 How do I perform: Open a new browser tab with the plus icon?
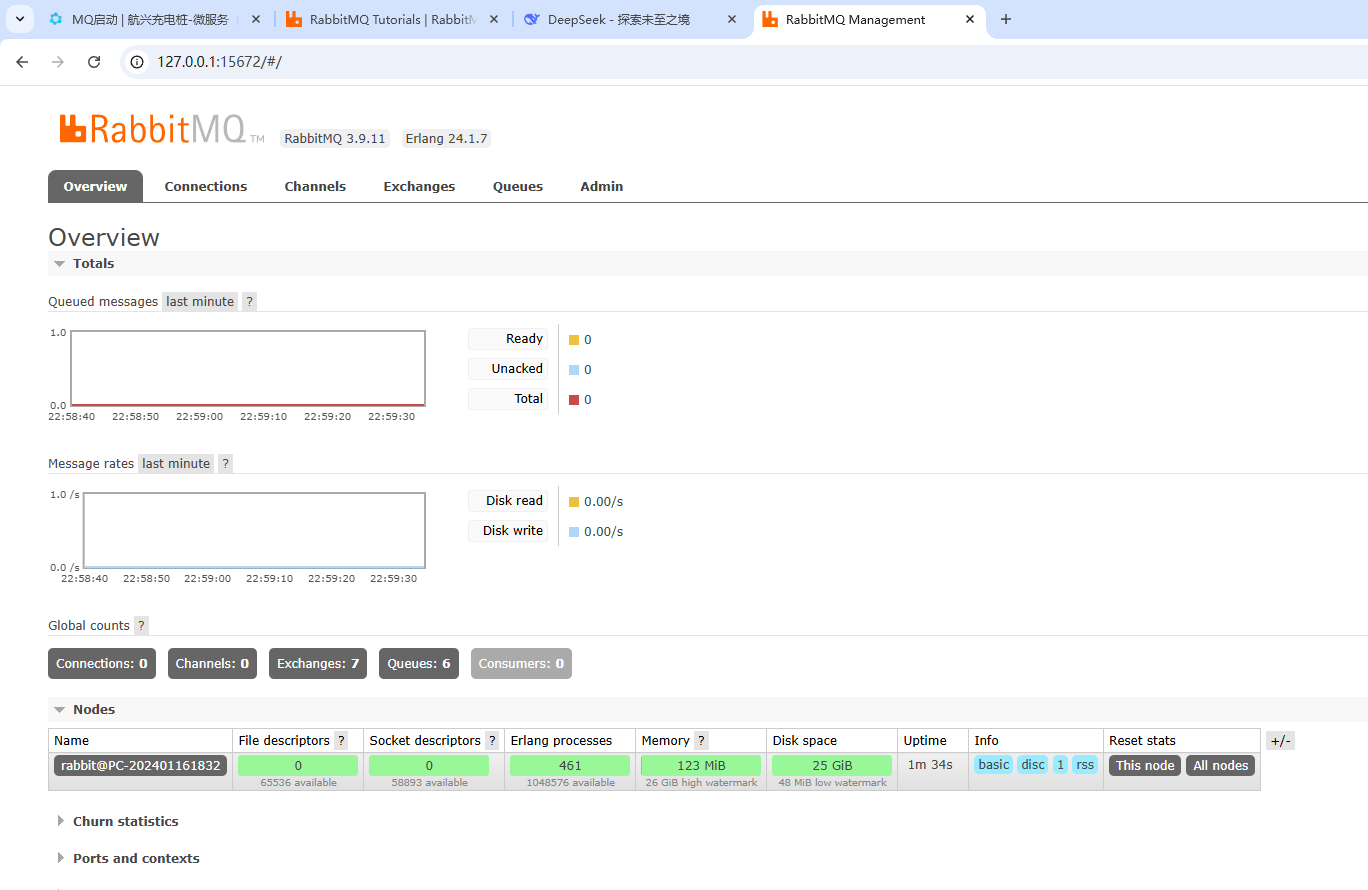tap(1006, 19)
